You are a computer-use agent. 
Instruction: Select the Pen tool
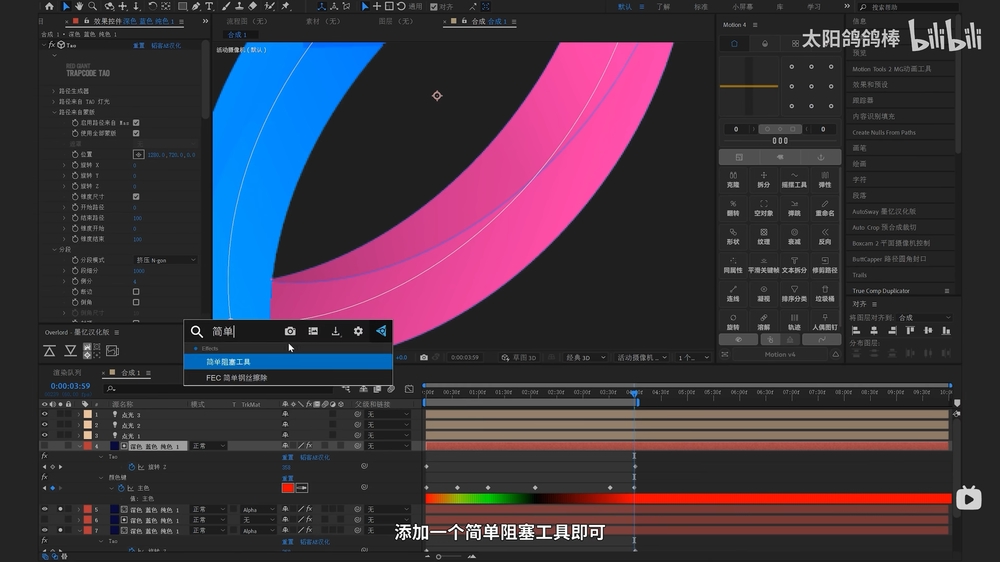(196, 6)
